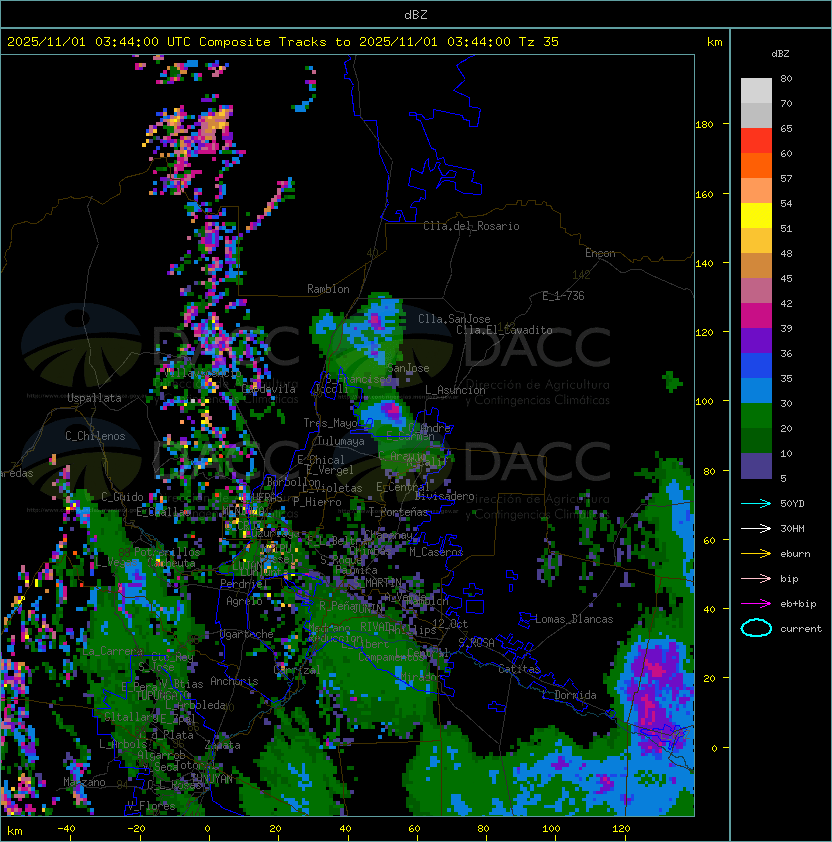Image resolution: width=832 pixels, height=842 pixels.
Task: Click the 0 km mark on vertical axis
Action: click(714, 749)
